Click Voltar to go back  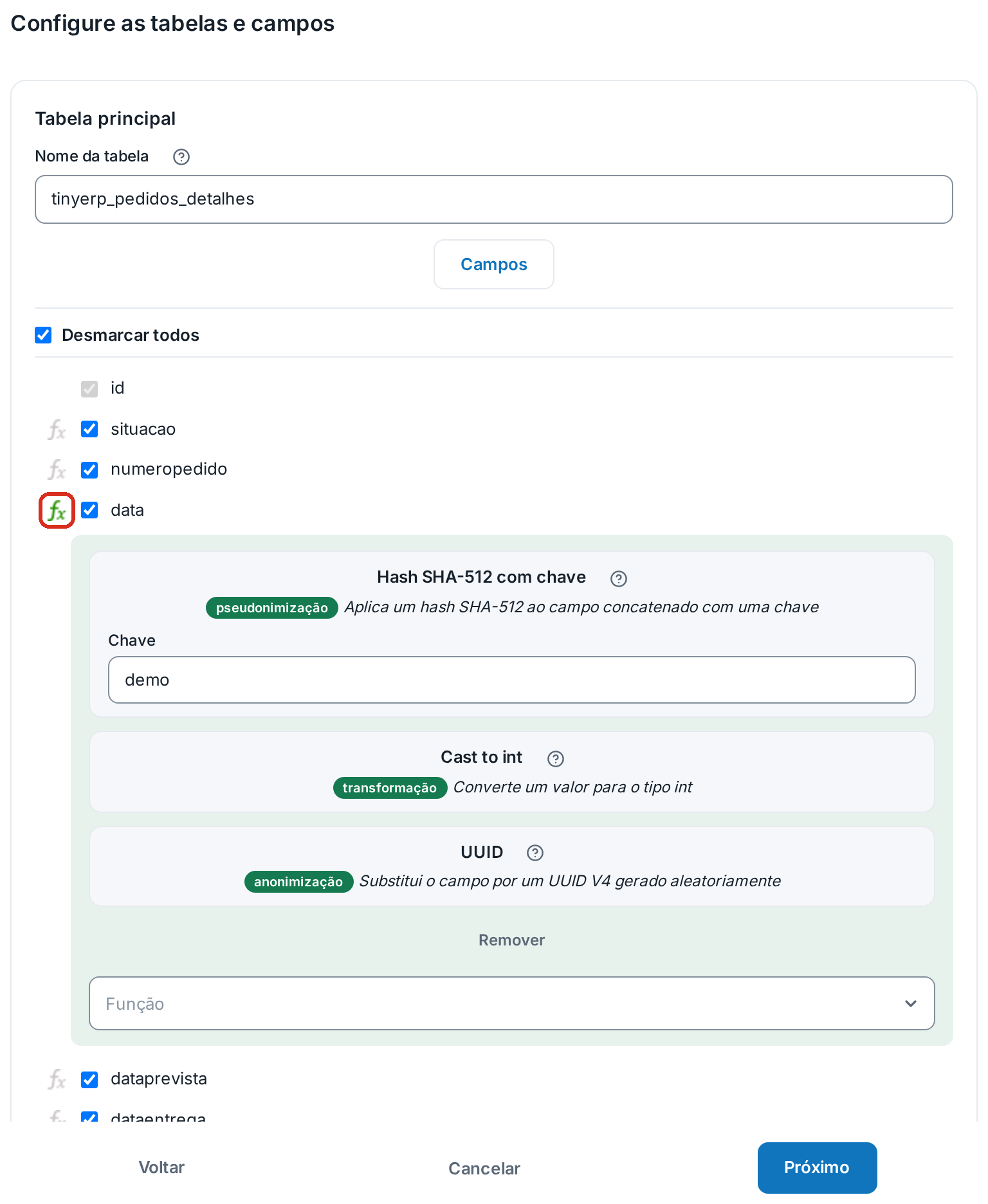pyautogui.click(x=161, y=1168)
